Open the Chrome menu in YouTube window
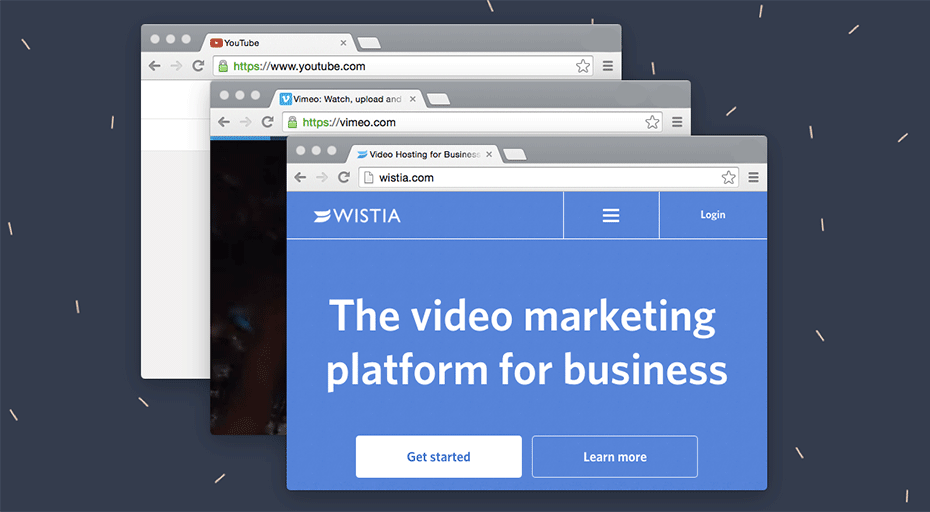 pyautogui.click(x=608, y=66)
